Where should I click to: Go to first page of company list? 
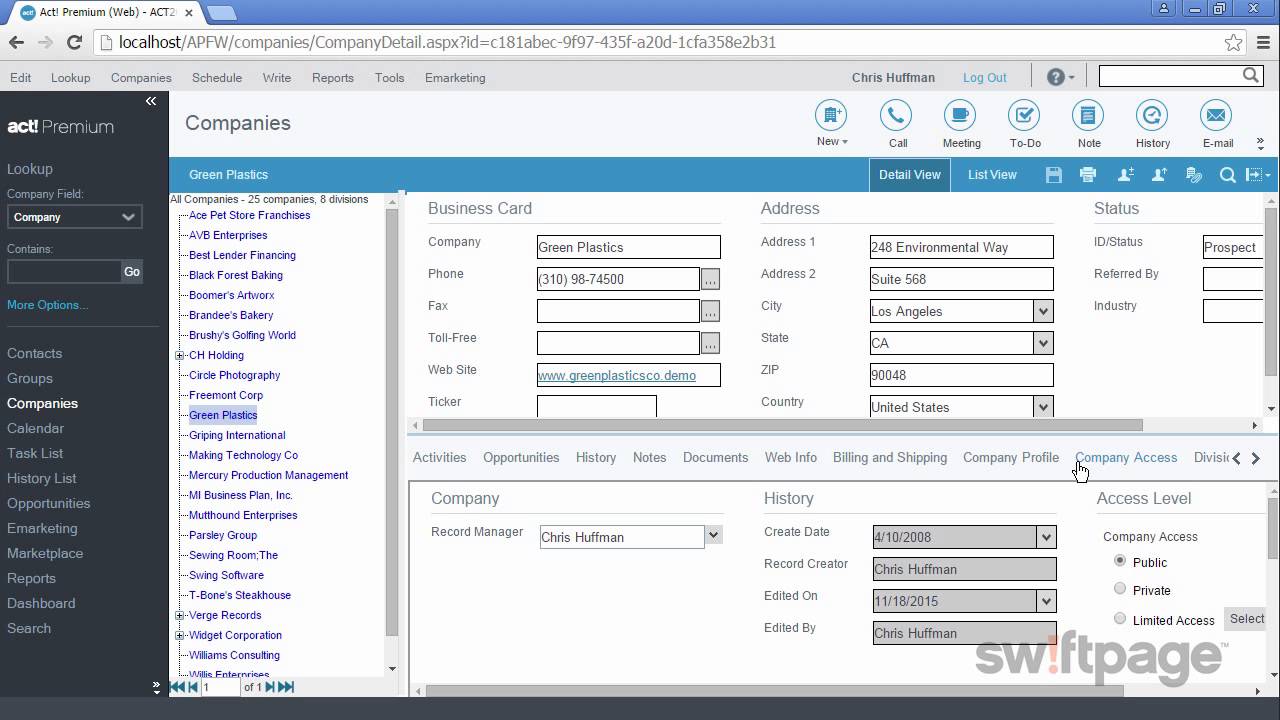(177, 687)
